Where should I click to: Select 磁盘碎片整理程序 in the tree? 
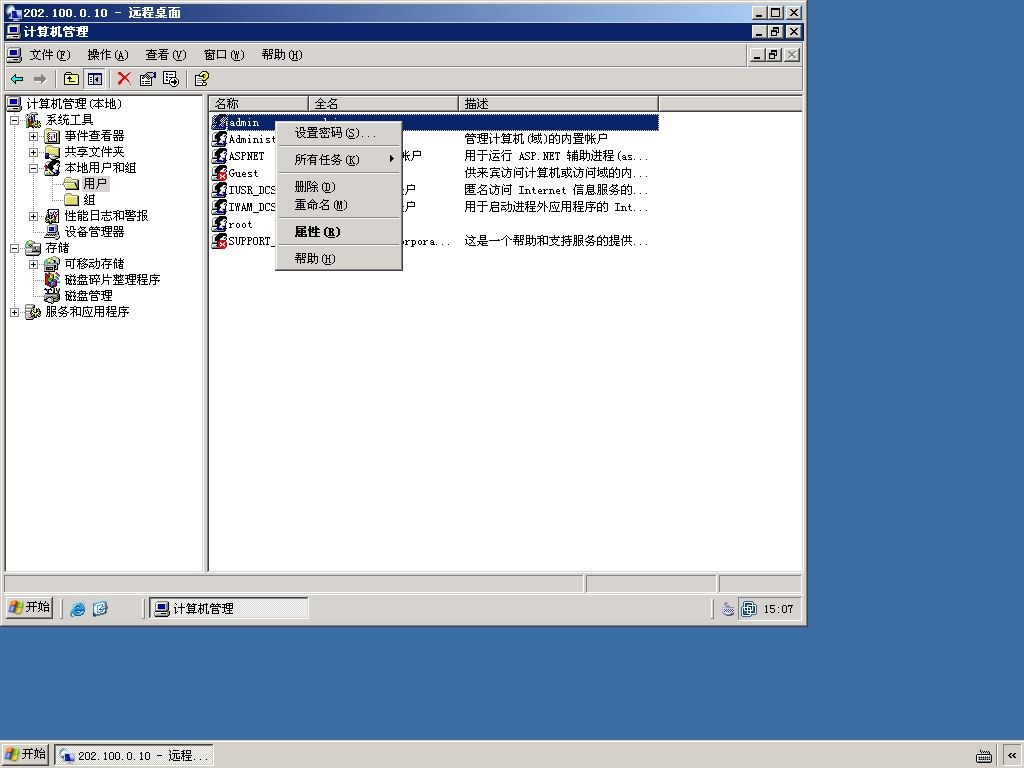click(x=112, y=280)
